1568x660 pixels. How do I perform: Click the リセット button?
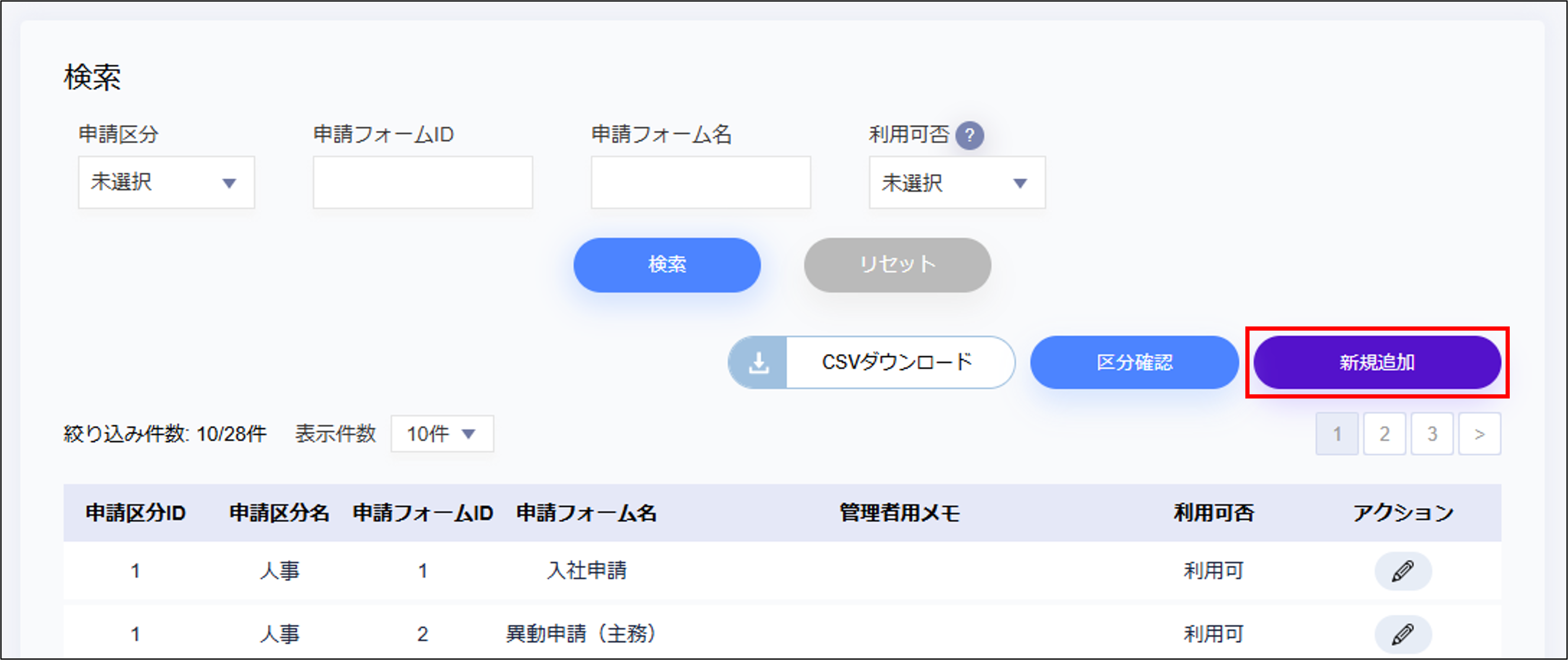pos(897,265)
